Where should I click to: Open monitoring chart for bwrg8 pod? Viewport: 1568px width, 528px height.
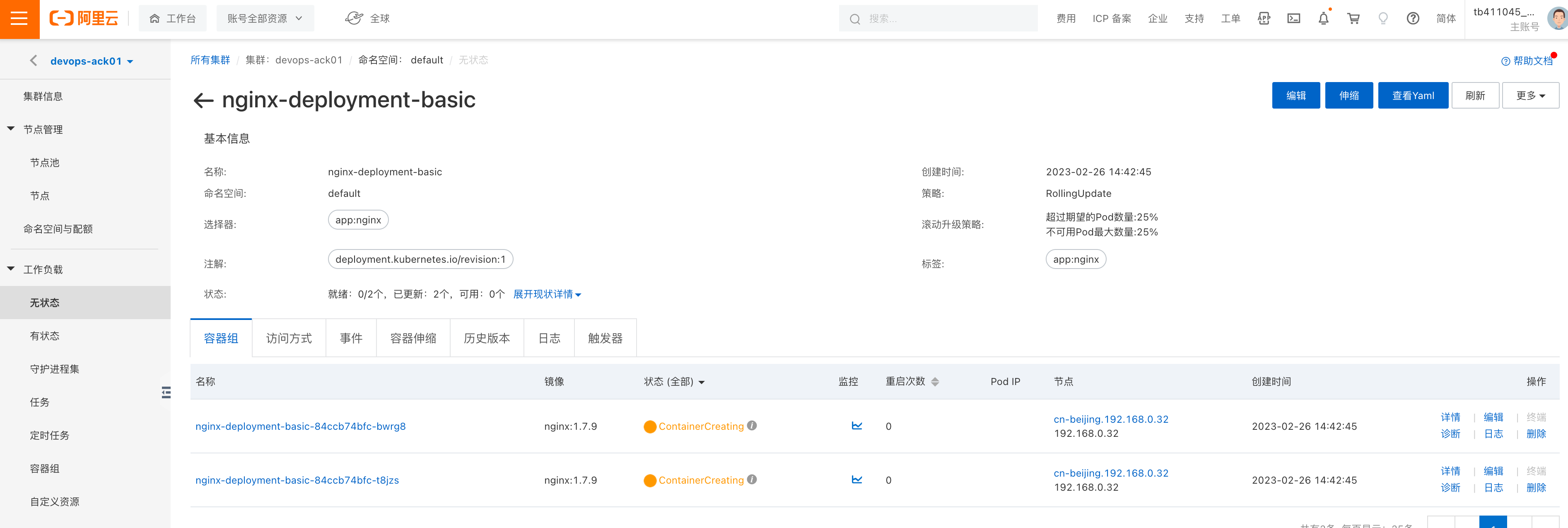(856, 426)
